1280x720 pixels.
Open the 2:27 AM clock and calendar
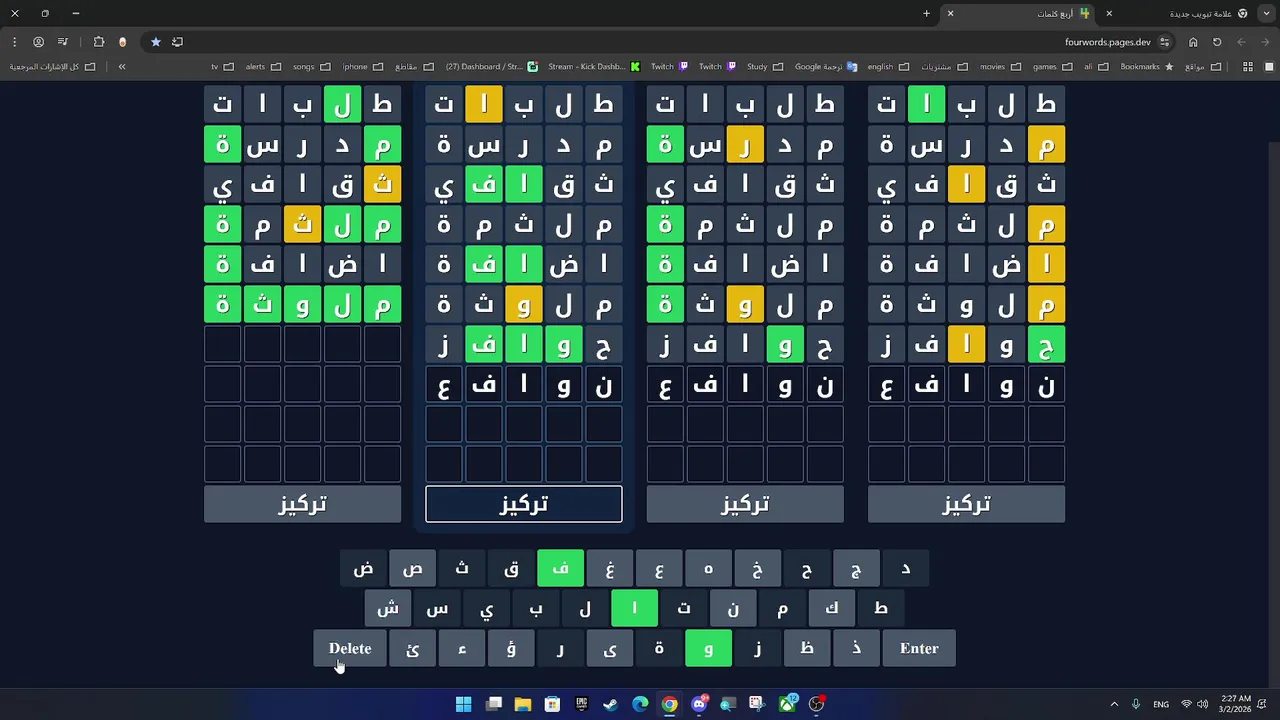(1236, 704)
